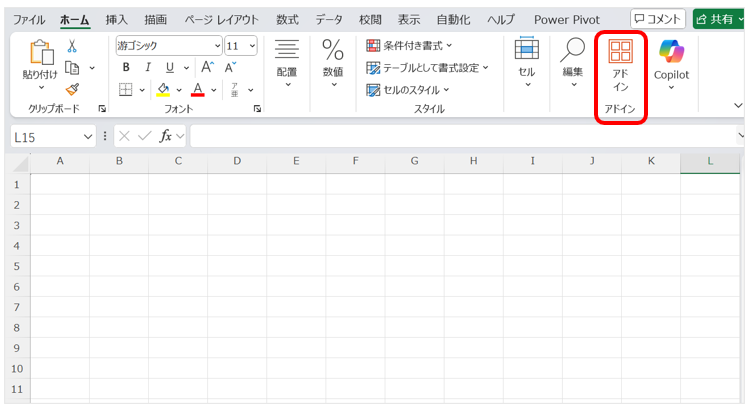Expand the phonetic guide options arrow
This screenshot has height=414, width=751.
(250, 90)
